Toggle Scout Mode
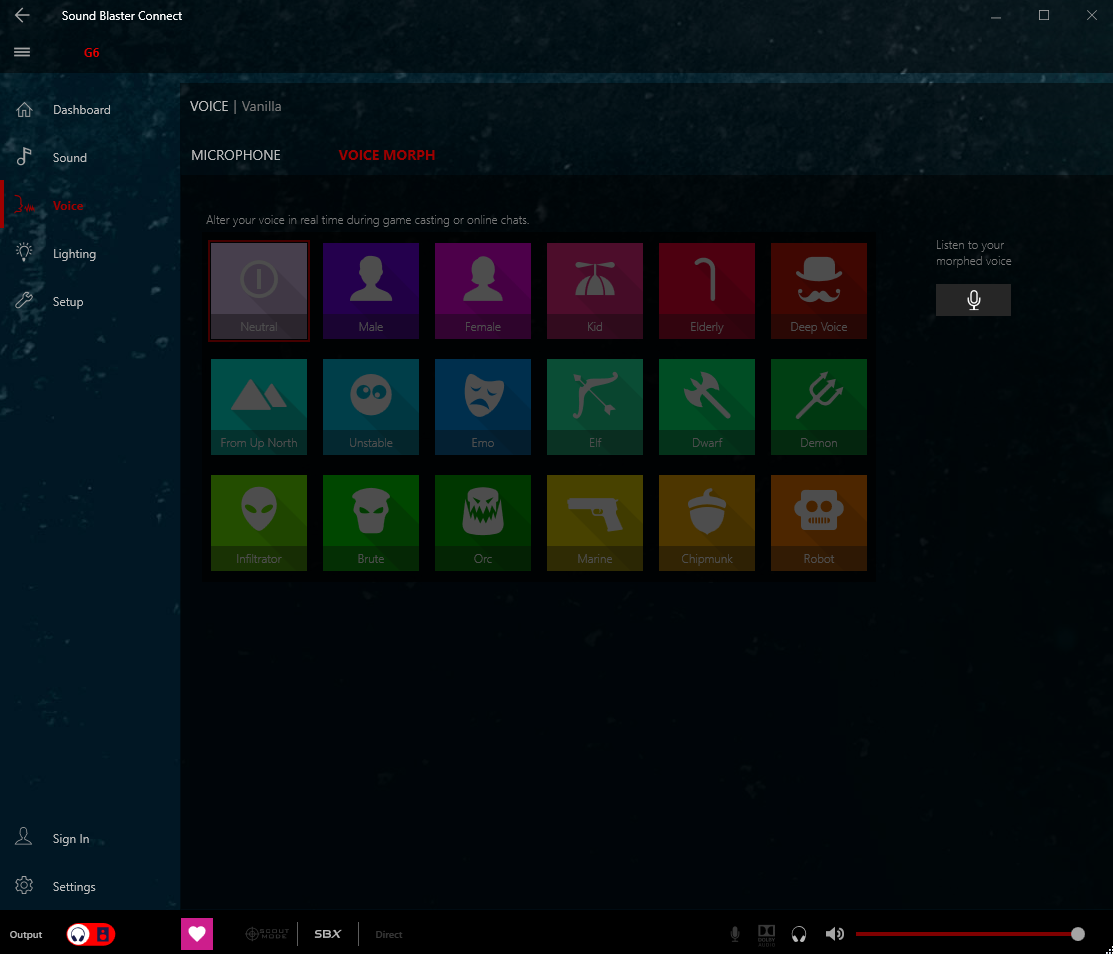This screenshot has height=954, width=1113. coord(267,934)
